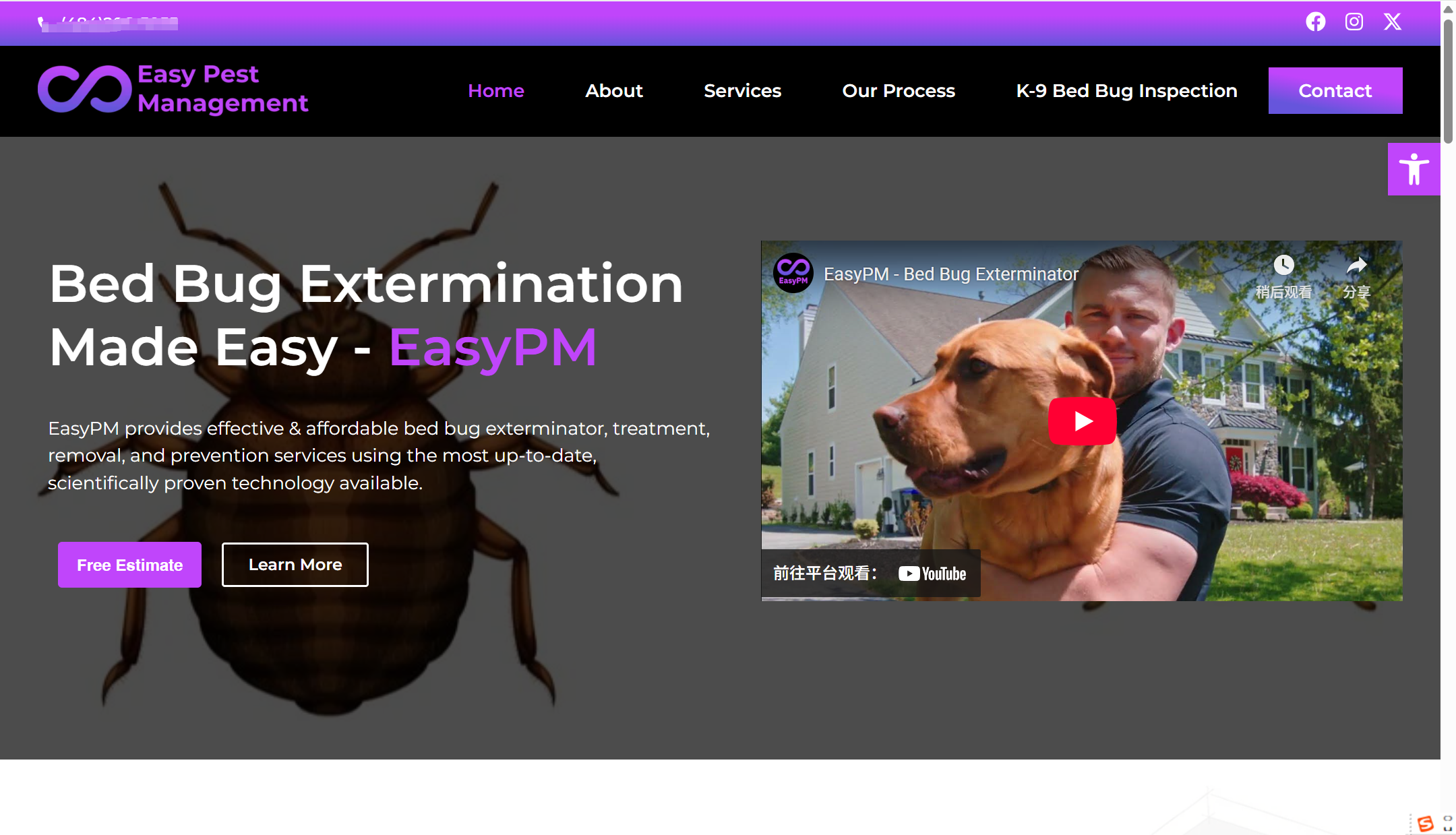Click the Learn More button
The width and height of the screenshot is (1456, 835).
tap(295, 565)
